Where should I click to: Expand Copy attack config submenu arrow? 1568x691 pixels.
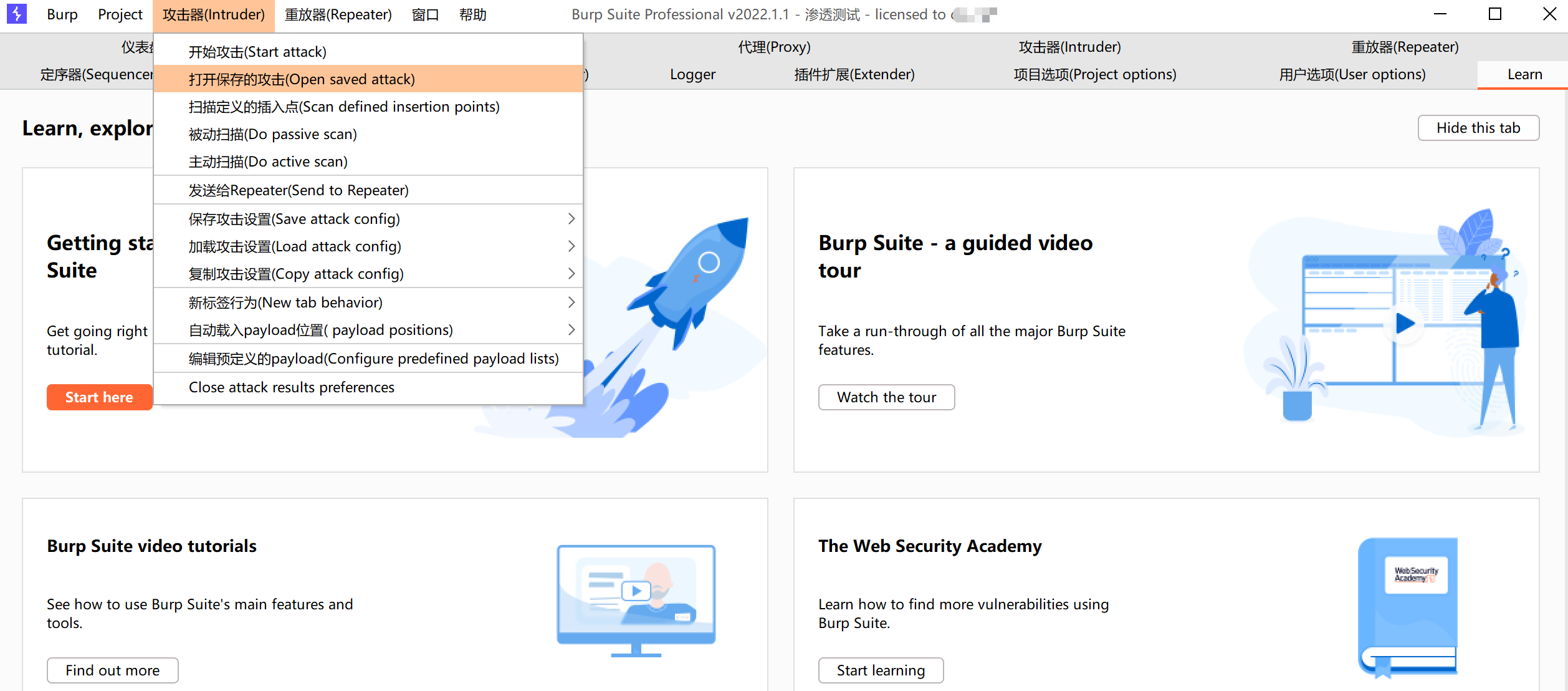coord(571,274)
